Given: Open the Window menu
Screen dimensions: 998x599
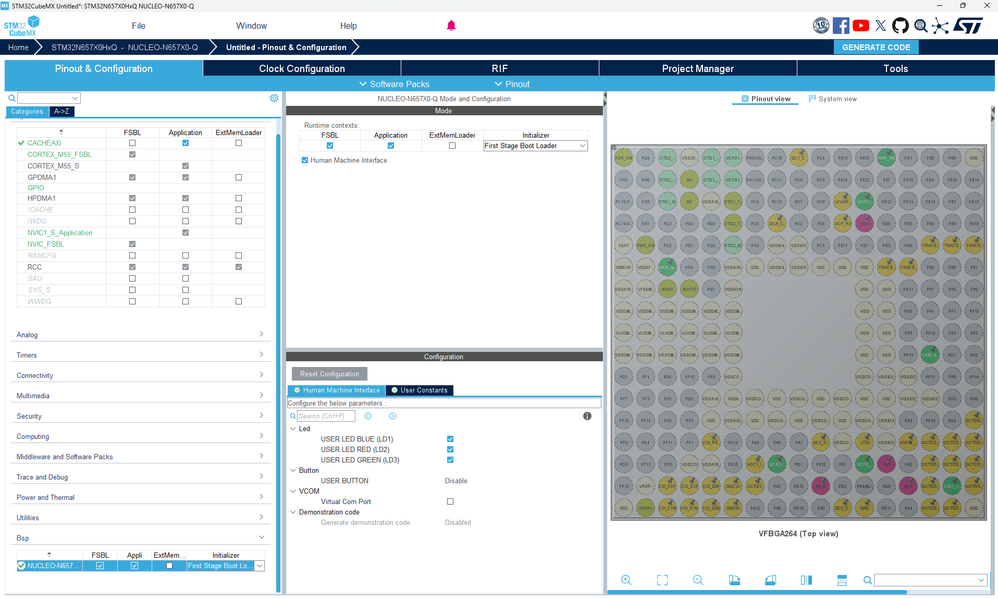Looking at the screenshot, I should [x=251, y=26].
